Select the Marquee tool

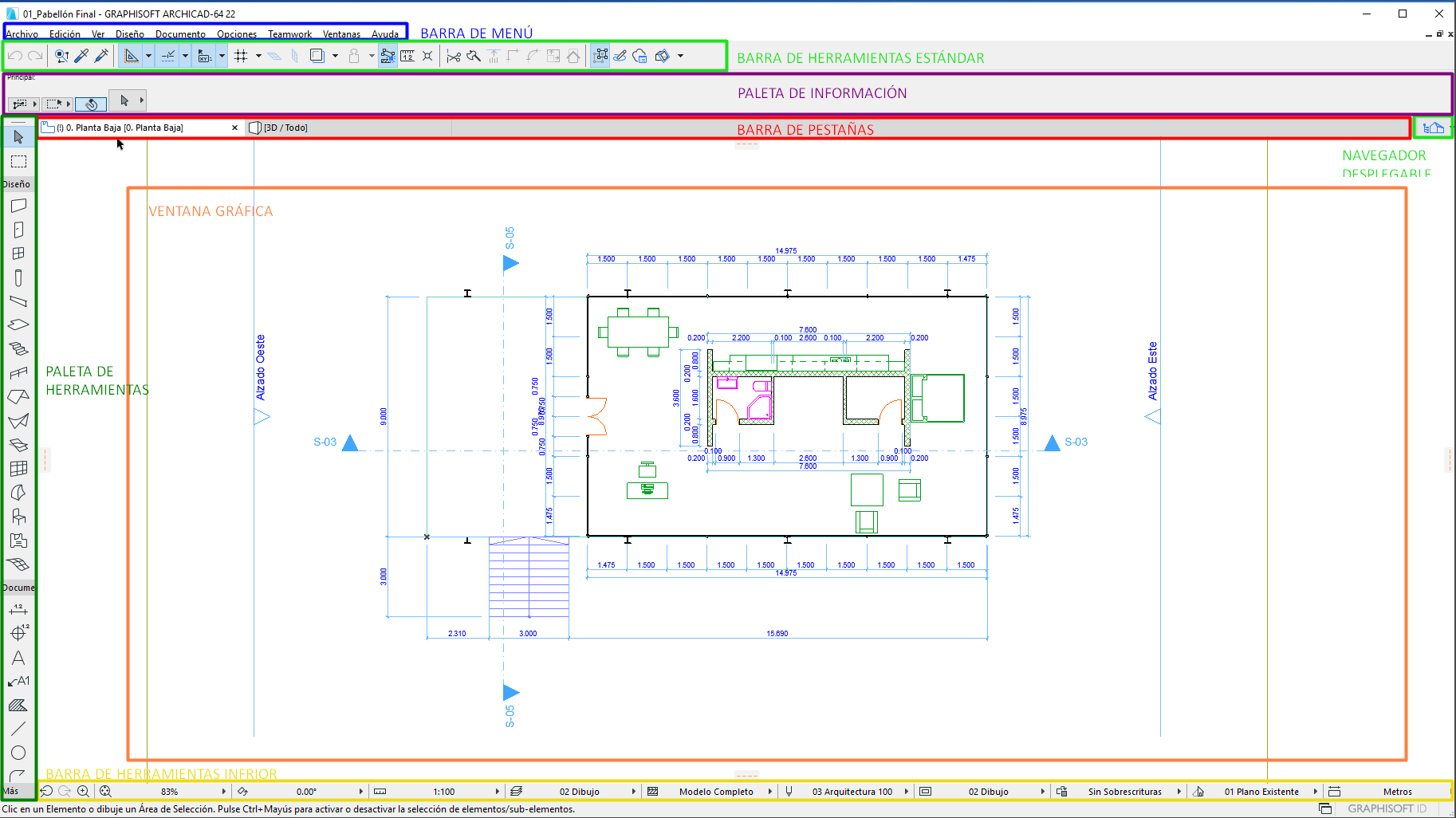pos(18,161)
